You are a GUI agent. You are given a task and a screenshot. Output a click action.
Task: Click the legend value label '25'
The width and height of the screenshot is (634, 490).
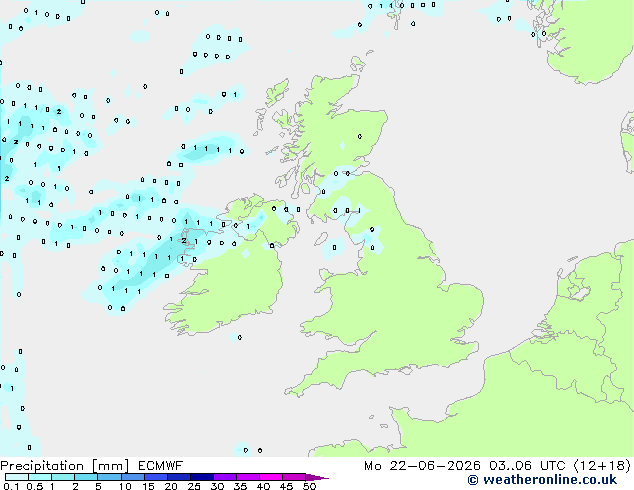click(194, 486)
